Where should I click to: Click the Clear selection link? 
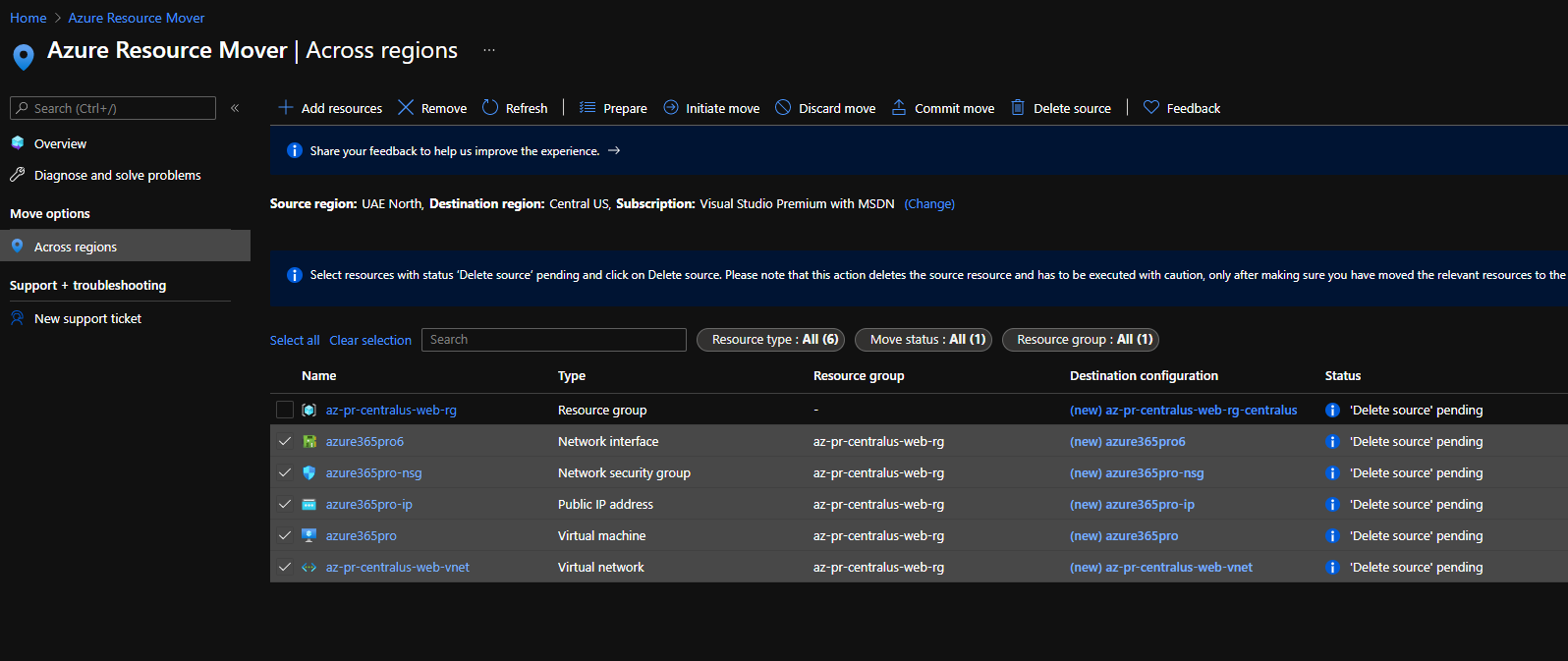[x=370, y=340]
